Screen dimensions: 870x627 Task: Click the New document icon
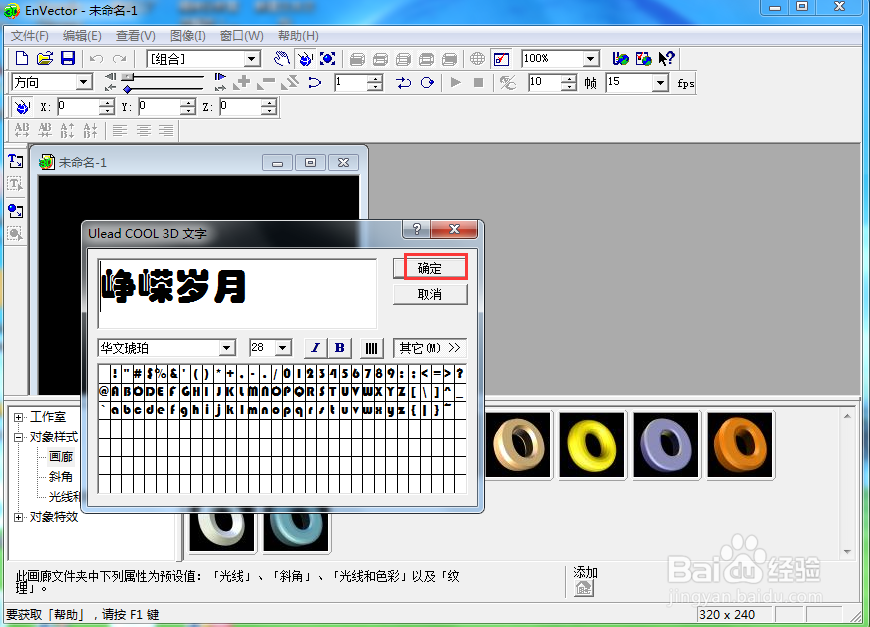22,58
